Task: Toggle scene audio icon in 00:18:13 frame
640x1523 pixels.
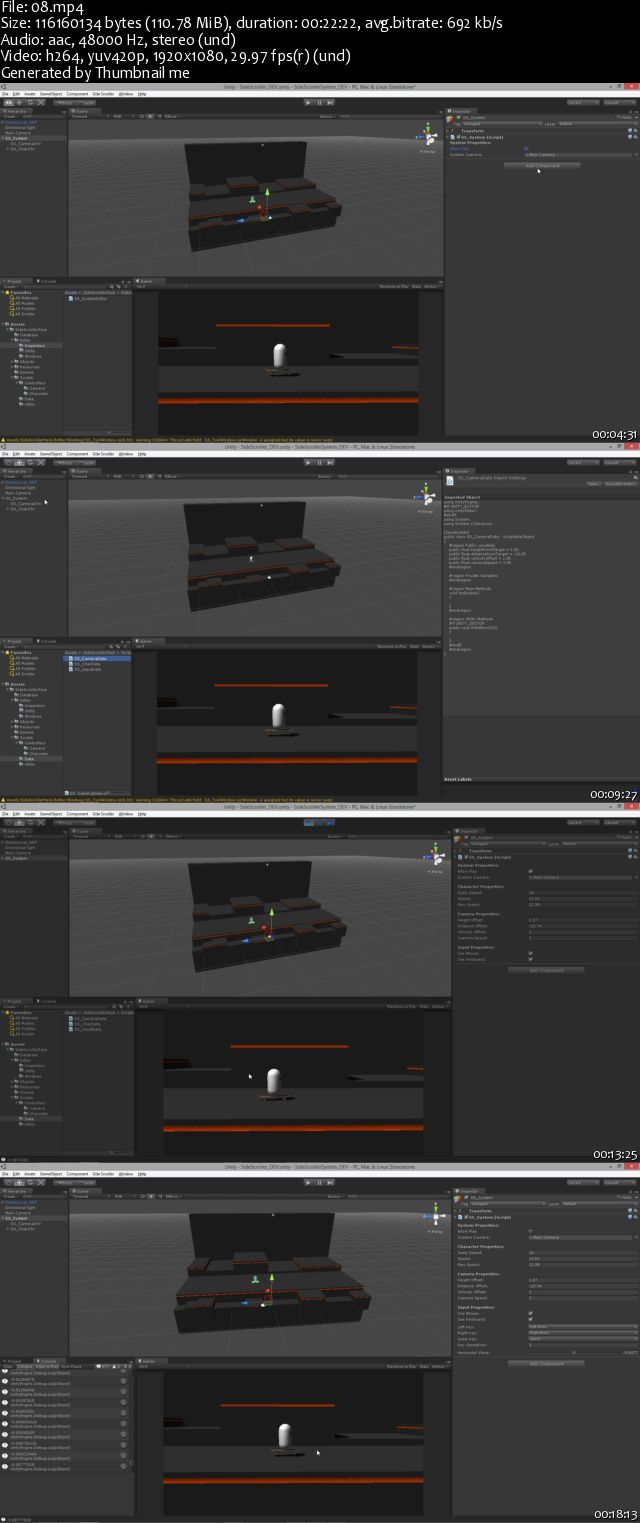Action: [x=159, y=1196]
